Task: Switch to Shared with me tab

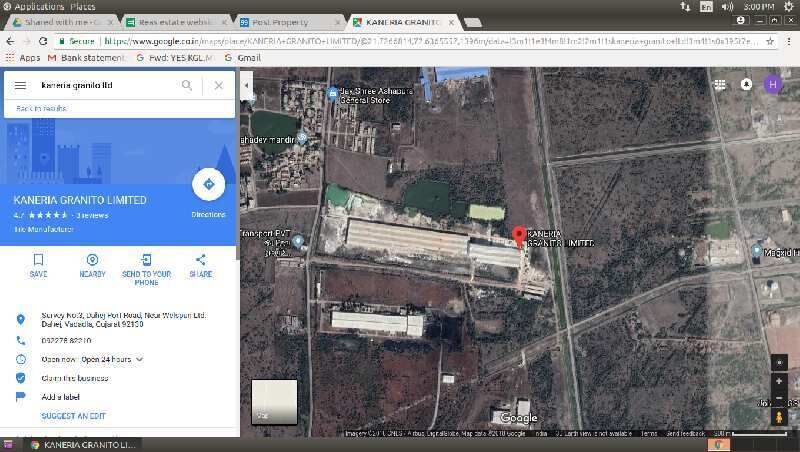Action: (x=62, y=22)
